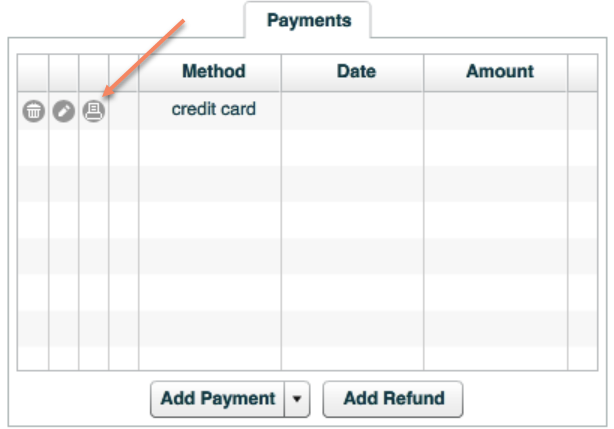This screenshot has height=429, width=614.
Task: Expand the Add Payment dropdown arrow
Action: click(297, 398)
